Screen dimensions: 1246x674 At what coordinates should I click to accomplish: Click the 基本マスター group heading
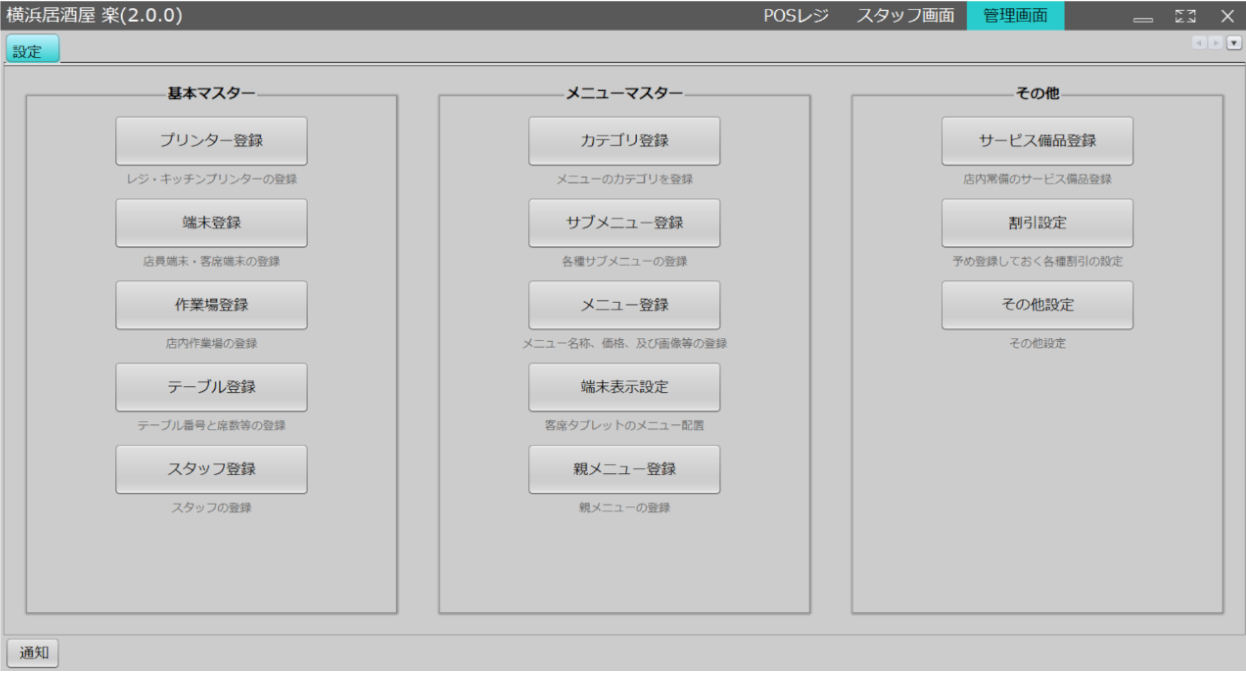[211, 93]
